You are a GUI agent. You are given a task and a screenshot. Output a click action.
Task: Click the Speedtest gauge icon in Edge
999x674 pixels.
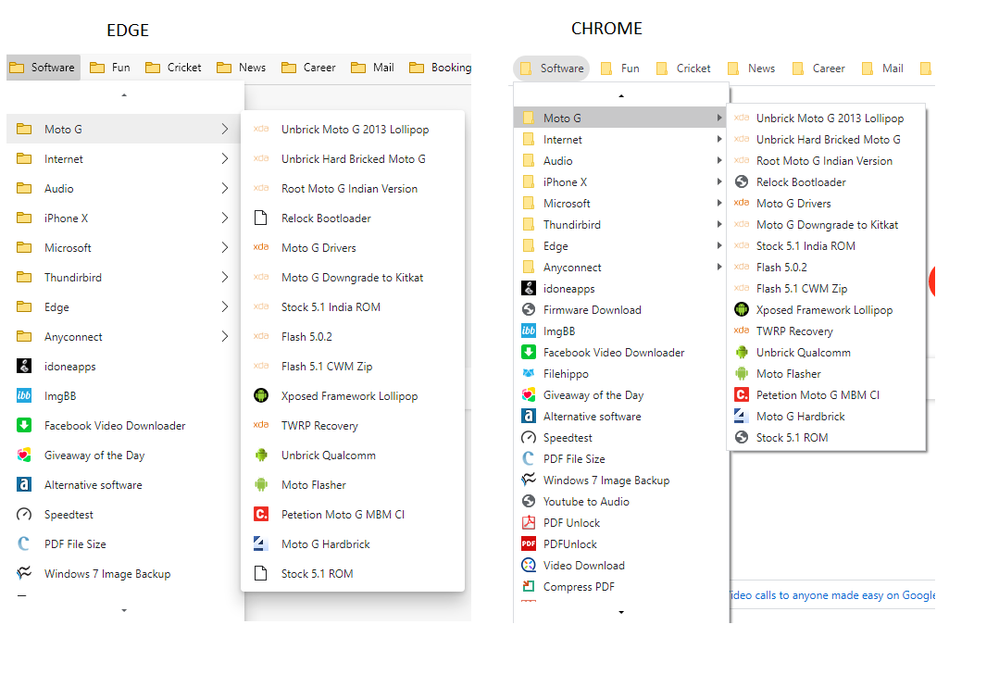coord(24,514)
